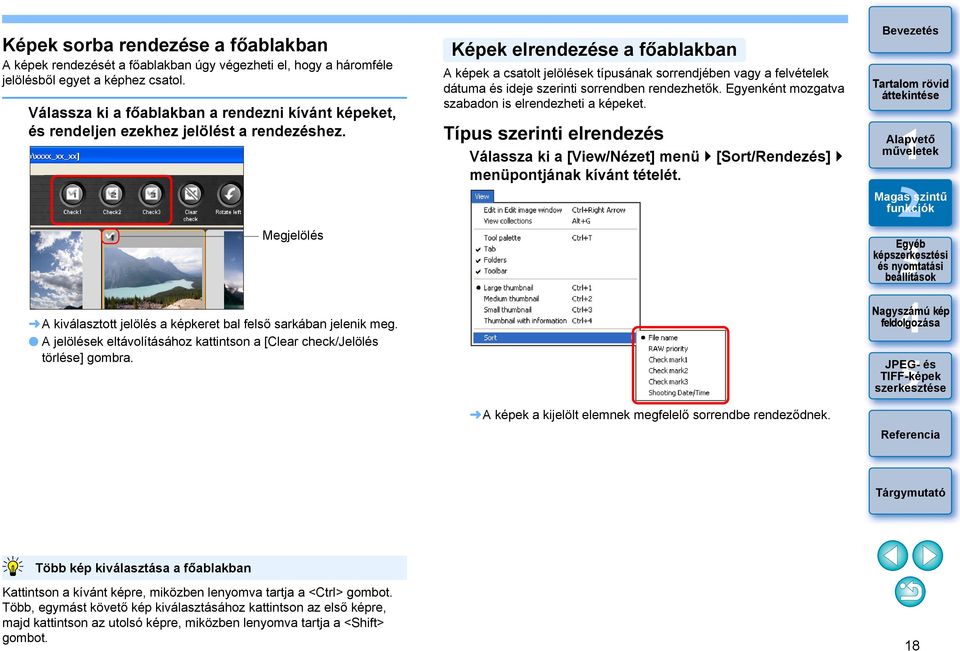Image resolution: width=960 pixels, height=651 pixels.
Task: Open the Alapvető műveletek chapter
Action: [910, 145]
